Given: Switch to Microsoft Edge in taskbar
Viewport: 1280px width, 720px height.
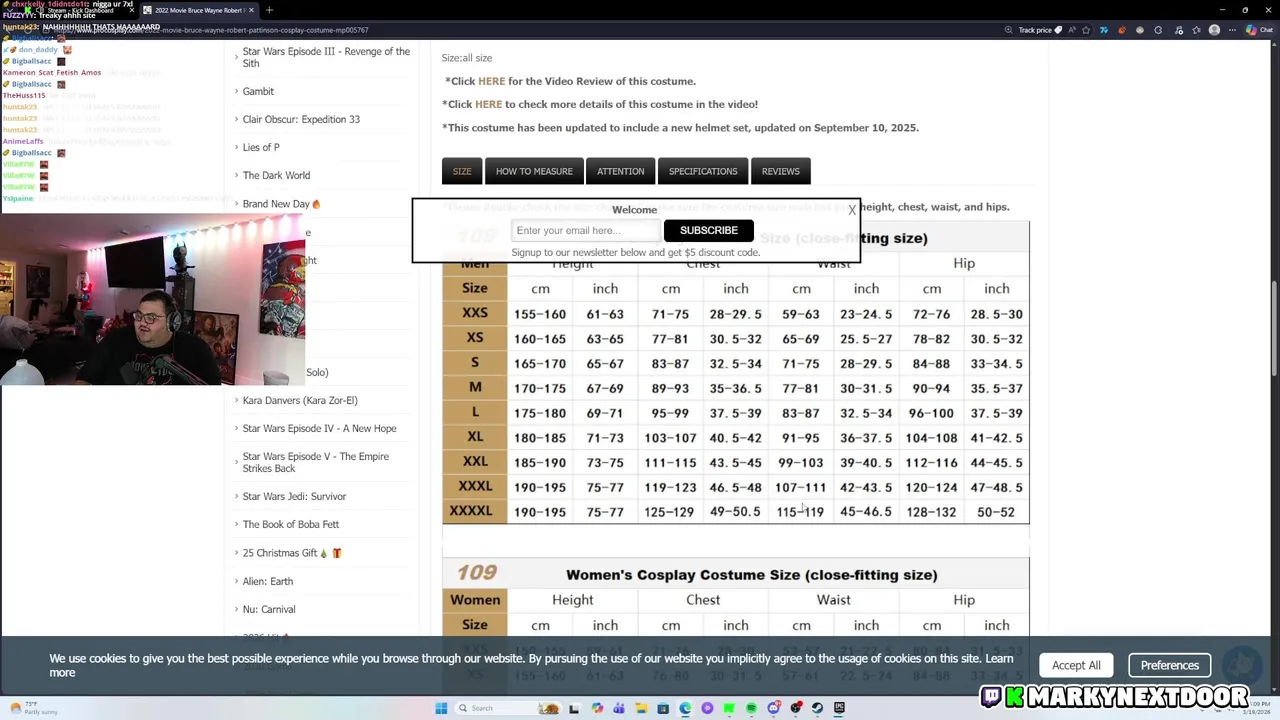Looking at the screenshot, I should (685, 708).
